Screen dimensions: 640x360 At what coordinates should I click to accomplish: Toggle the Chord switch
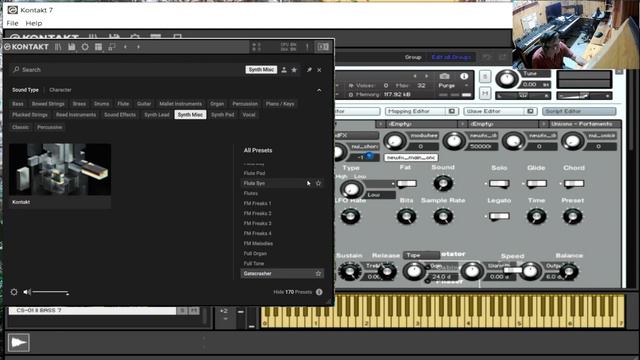pyautogui.click(x=573, y=184)
